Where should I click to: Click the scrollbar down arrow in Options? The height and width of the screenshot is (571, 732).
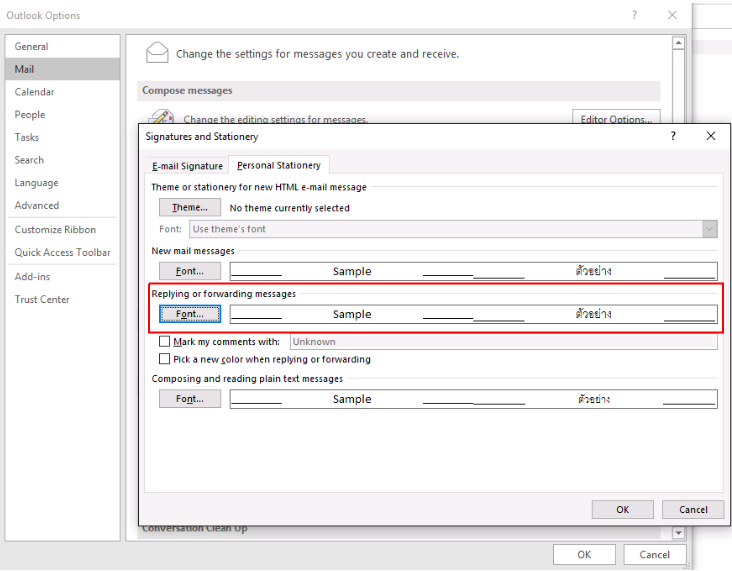[x=677, y=534]
